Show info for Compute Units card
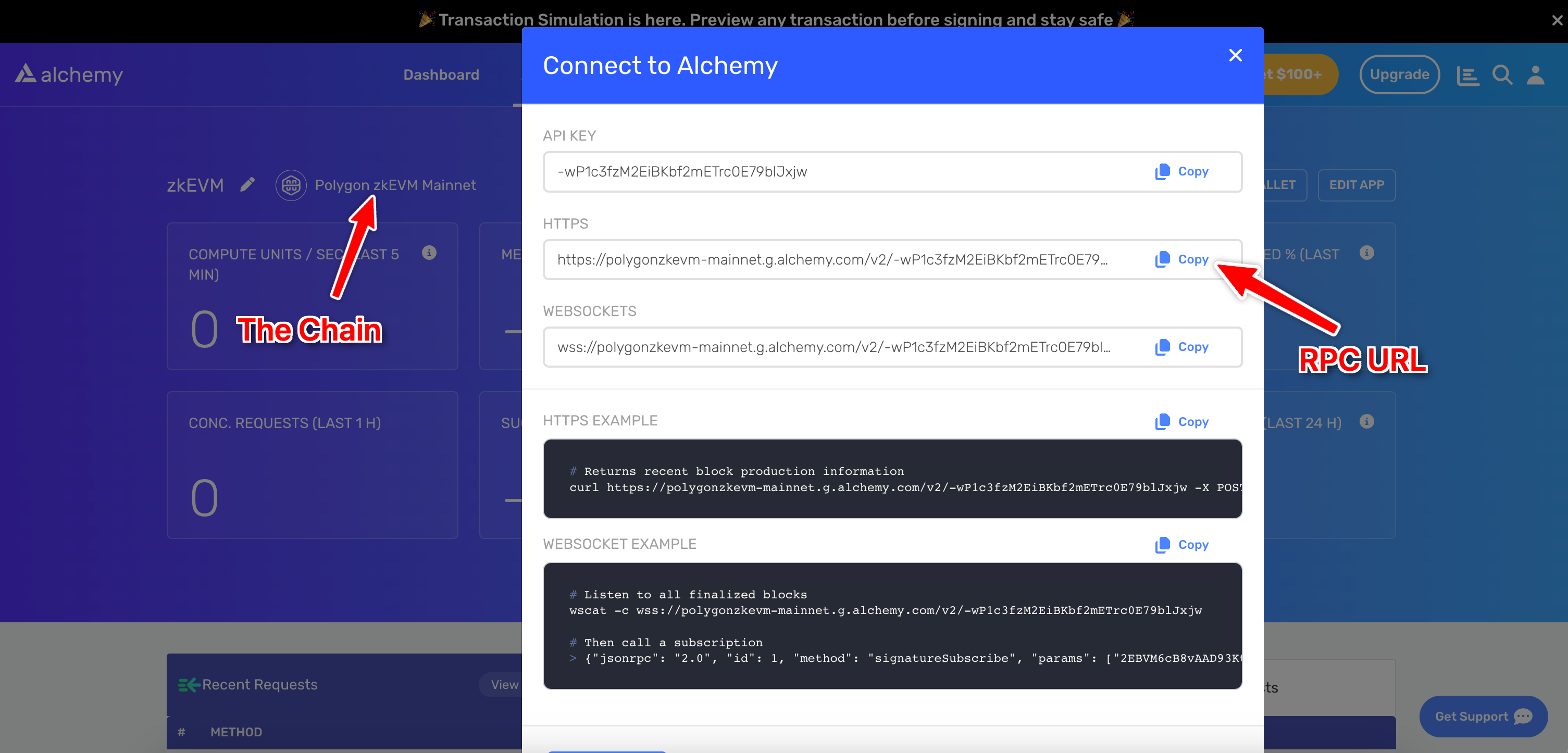The height and width of the screenshot is (753, 1568). [x=429, y=253]
